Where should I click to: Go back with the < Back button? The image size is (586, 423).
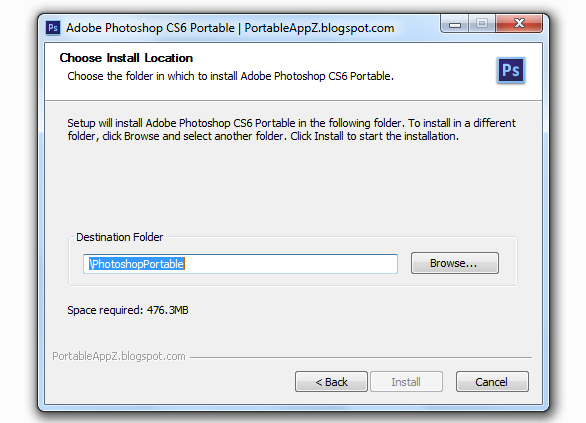point(331,382)
